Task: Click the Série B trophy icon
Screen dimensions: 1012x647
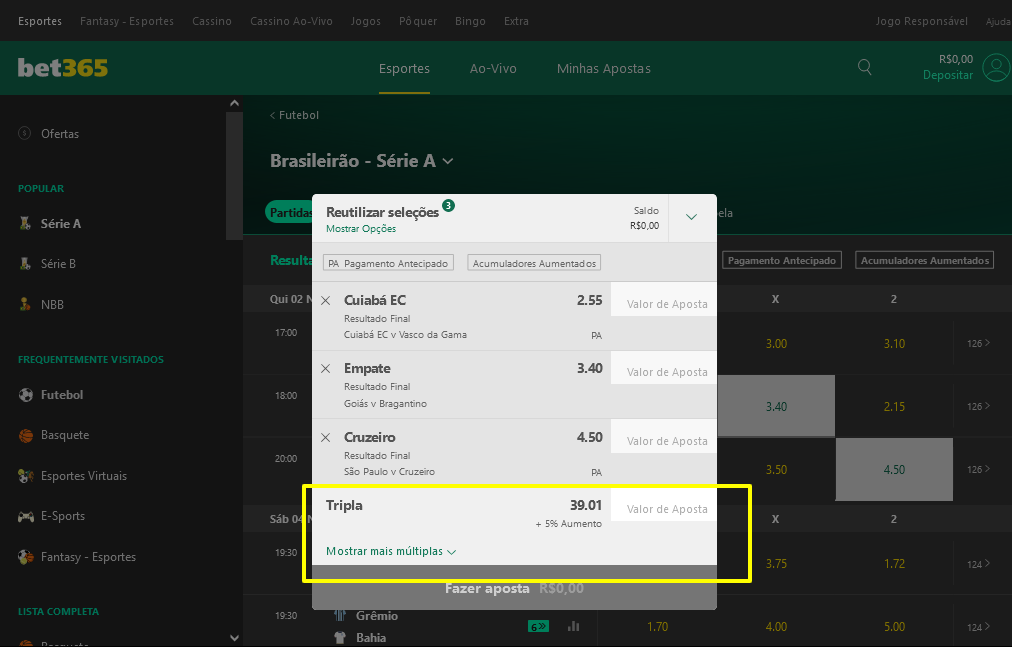Action: tap(25, 263)
